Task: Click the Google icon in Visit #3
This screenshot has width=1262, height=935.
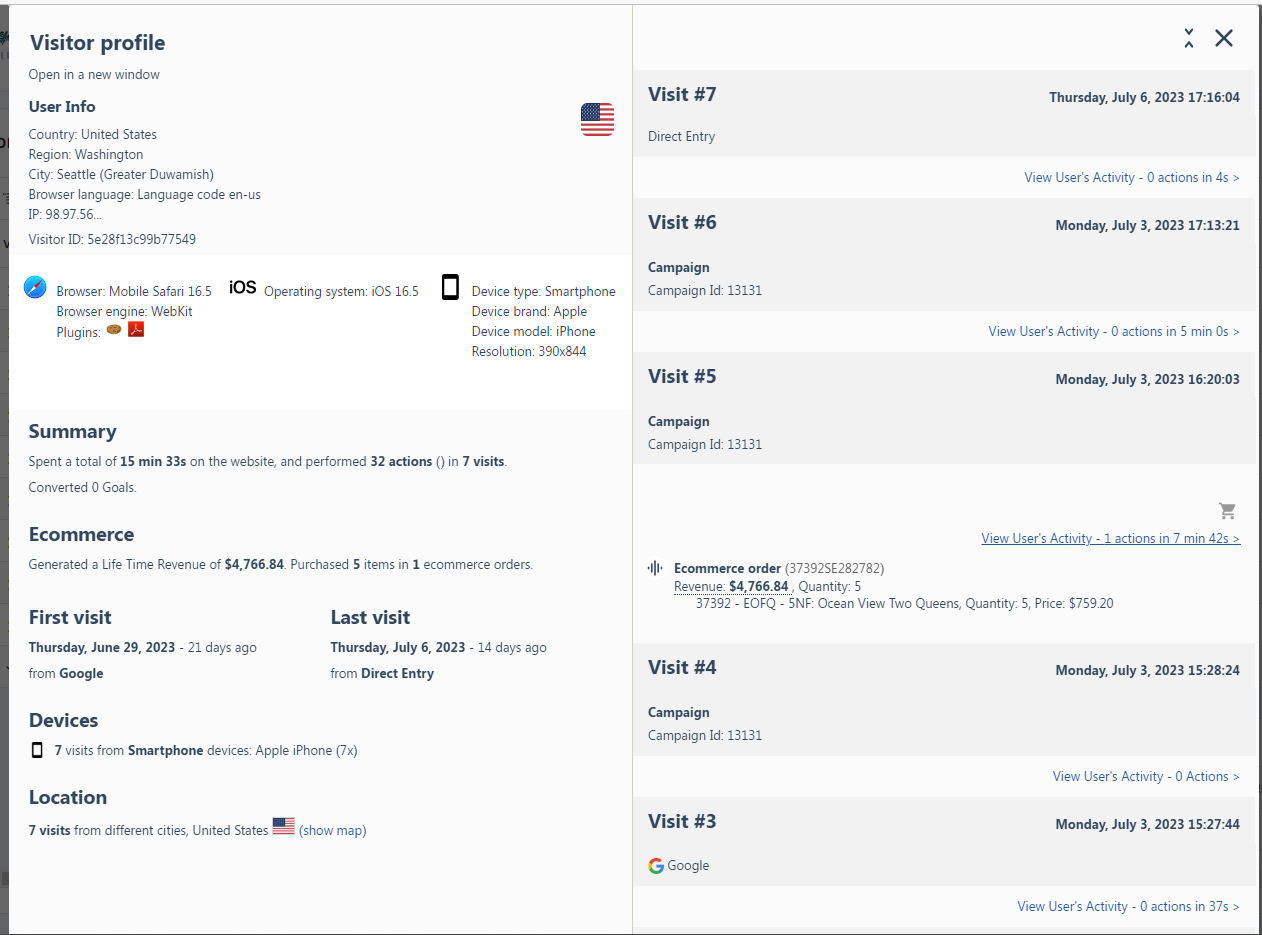Action: [656, 866]
